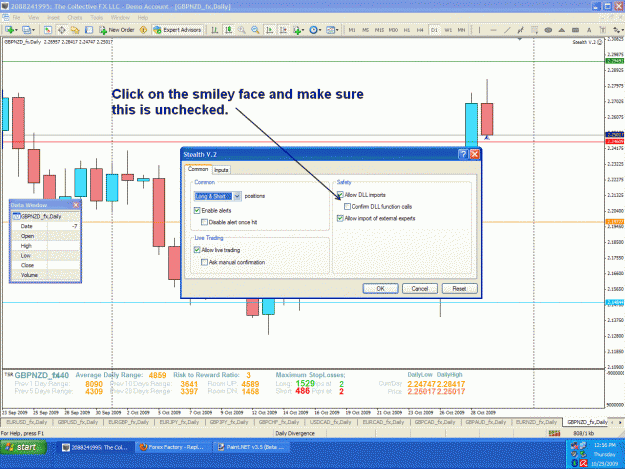This screenshot has width=625, height=469.
Task: Select the M1 timeframe button
Action: point(352,30)
